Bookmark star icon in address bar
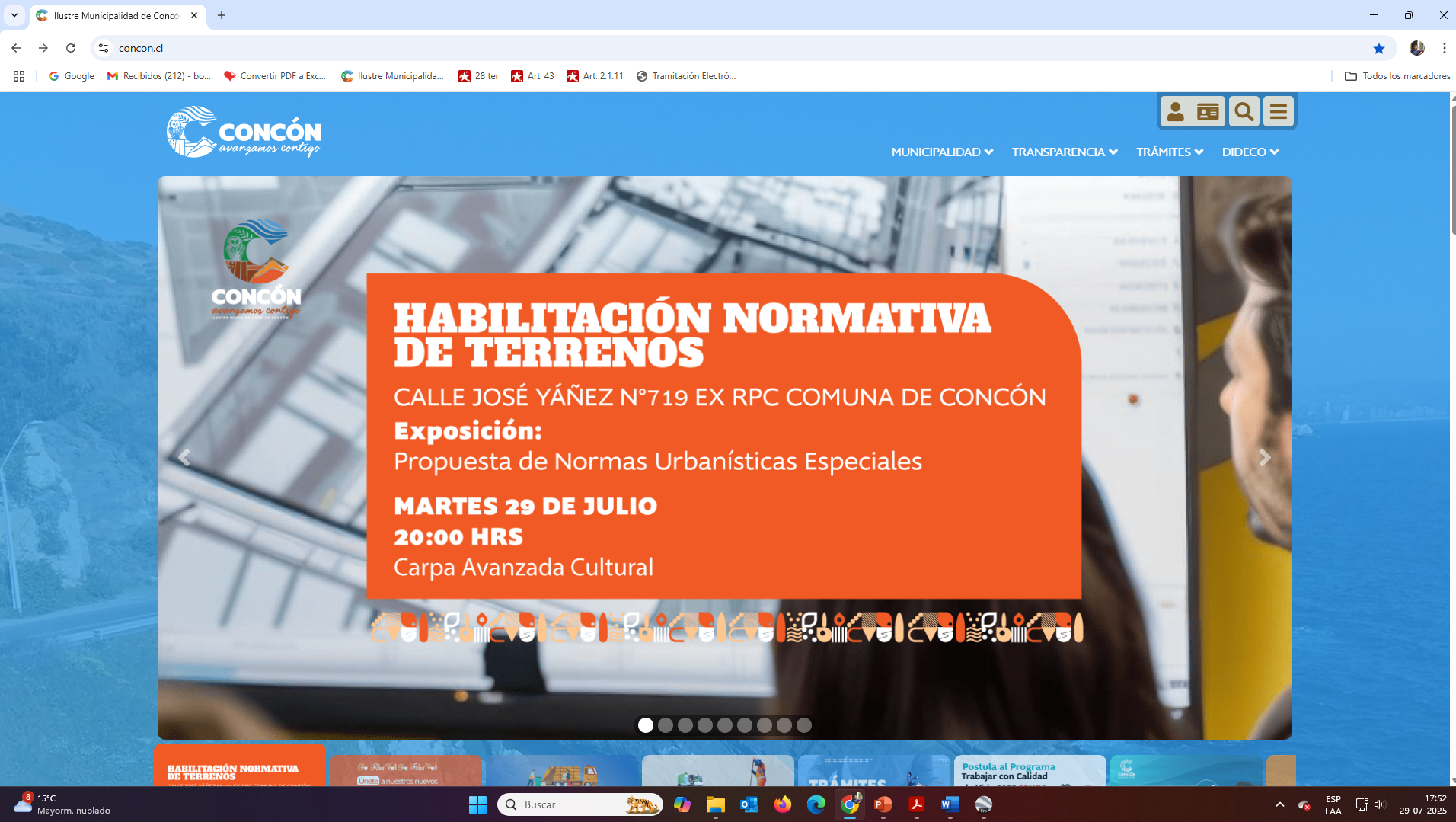Viewport: 1456px width, 822px height. click(x=1378, y=48)
